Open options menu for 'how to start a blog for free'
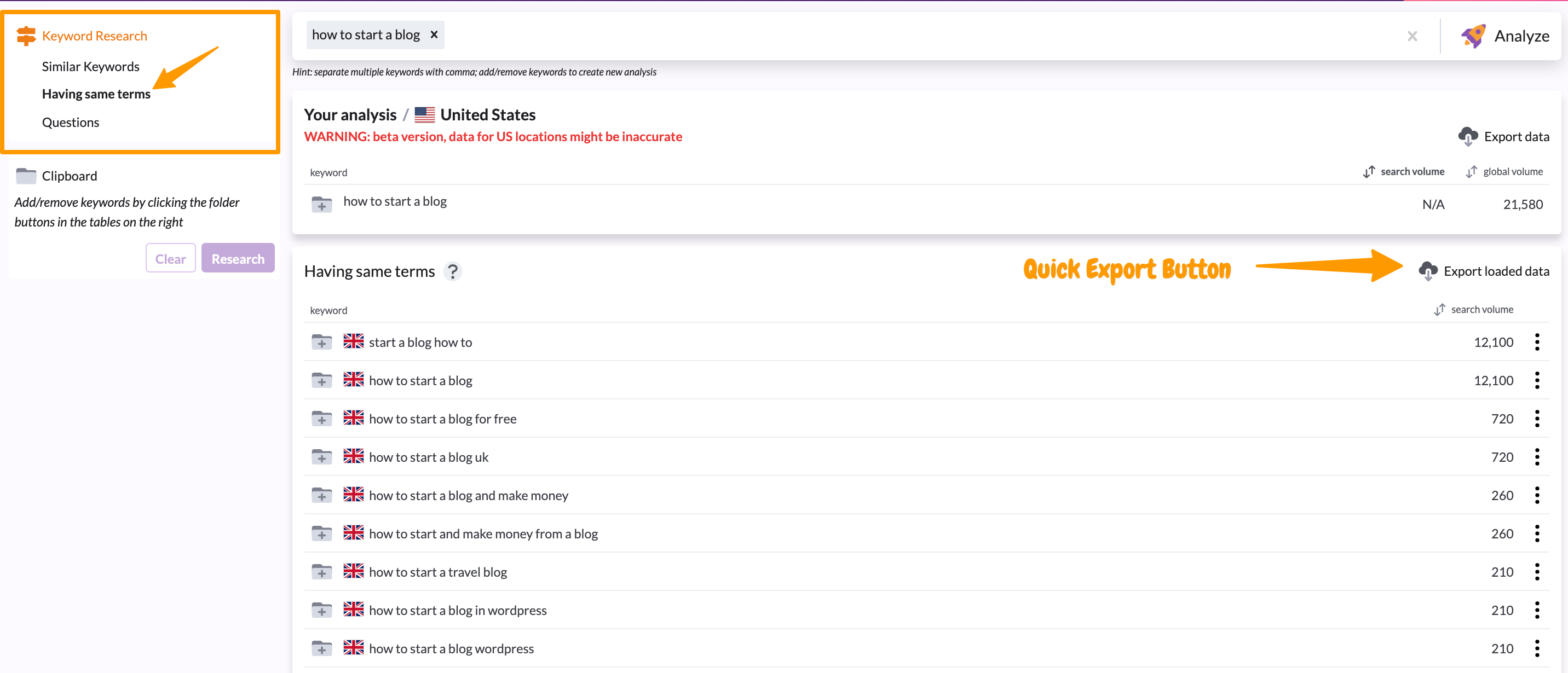Viewport: 1568px width, 673px height. point(1536,419)
